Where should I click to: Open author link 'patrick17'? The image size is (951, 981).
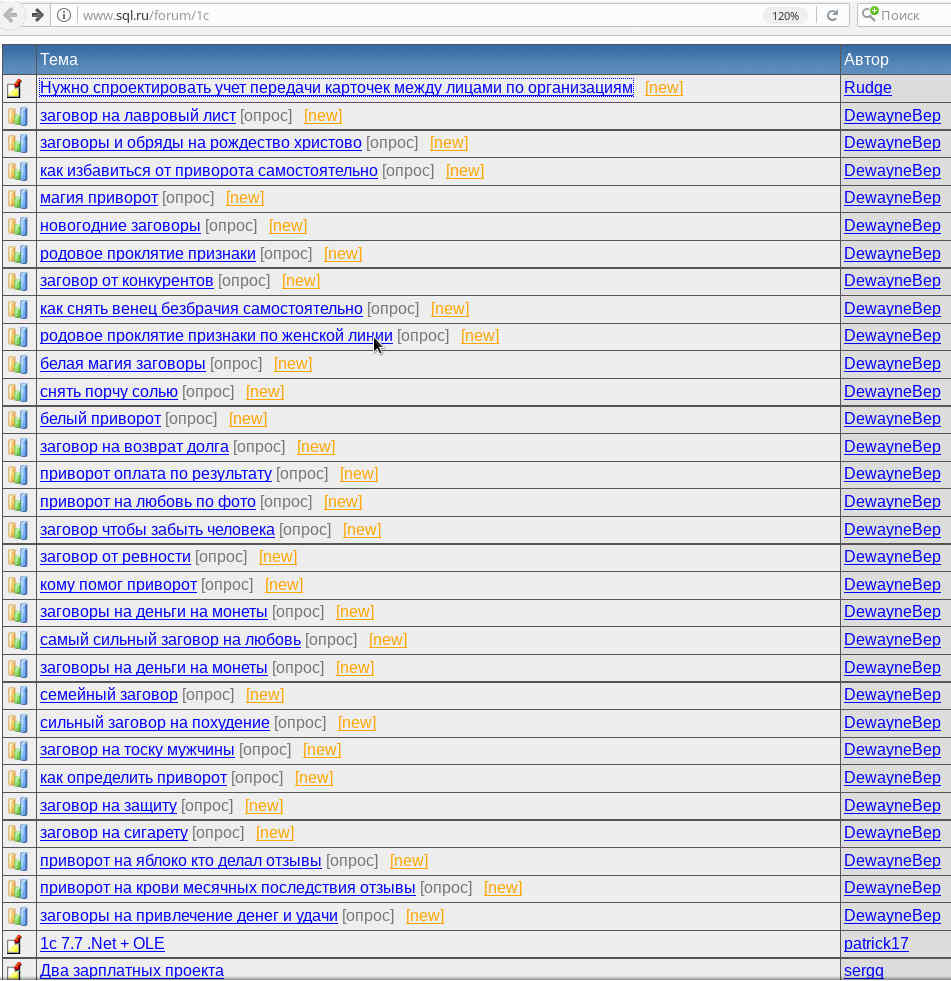click(876, 944)
